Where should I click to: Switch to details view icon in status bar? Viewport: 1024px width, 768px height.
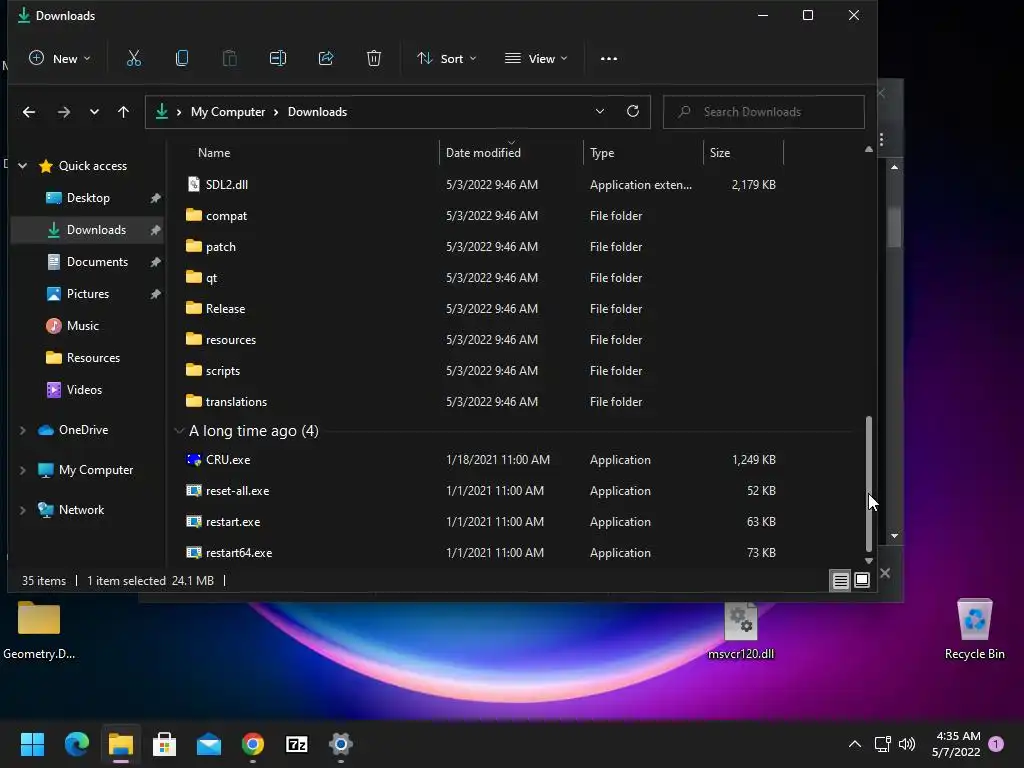tap(840, 581)
